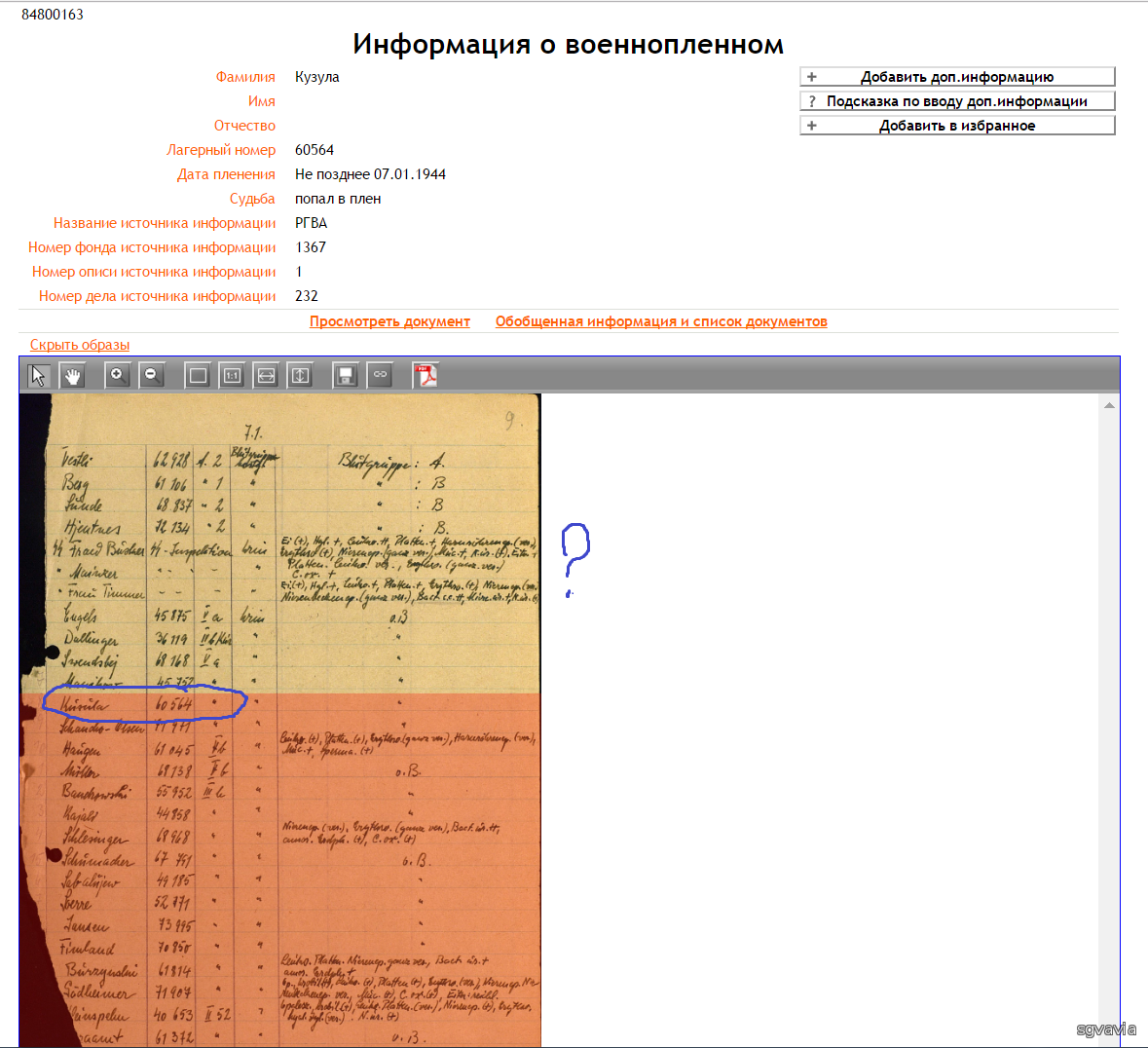
Task: Click the 'Судьба' label
Action: pyautogui.click(x=252, y=199)
